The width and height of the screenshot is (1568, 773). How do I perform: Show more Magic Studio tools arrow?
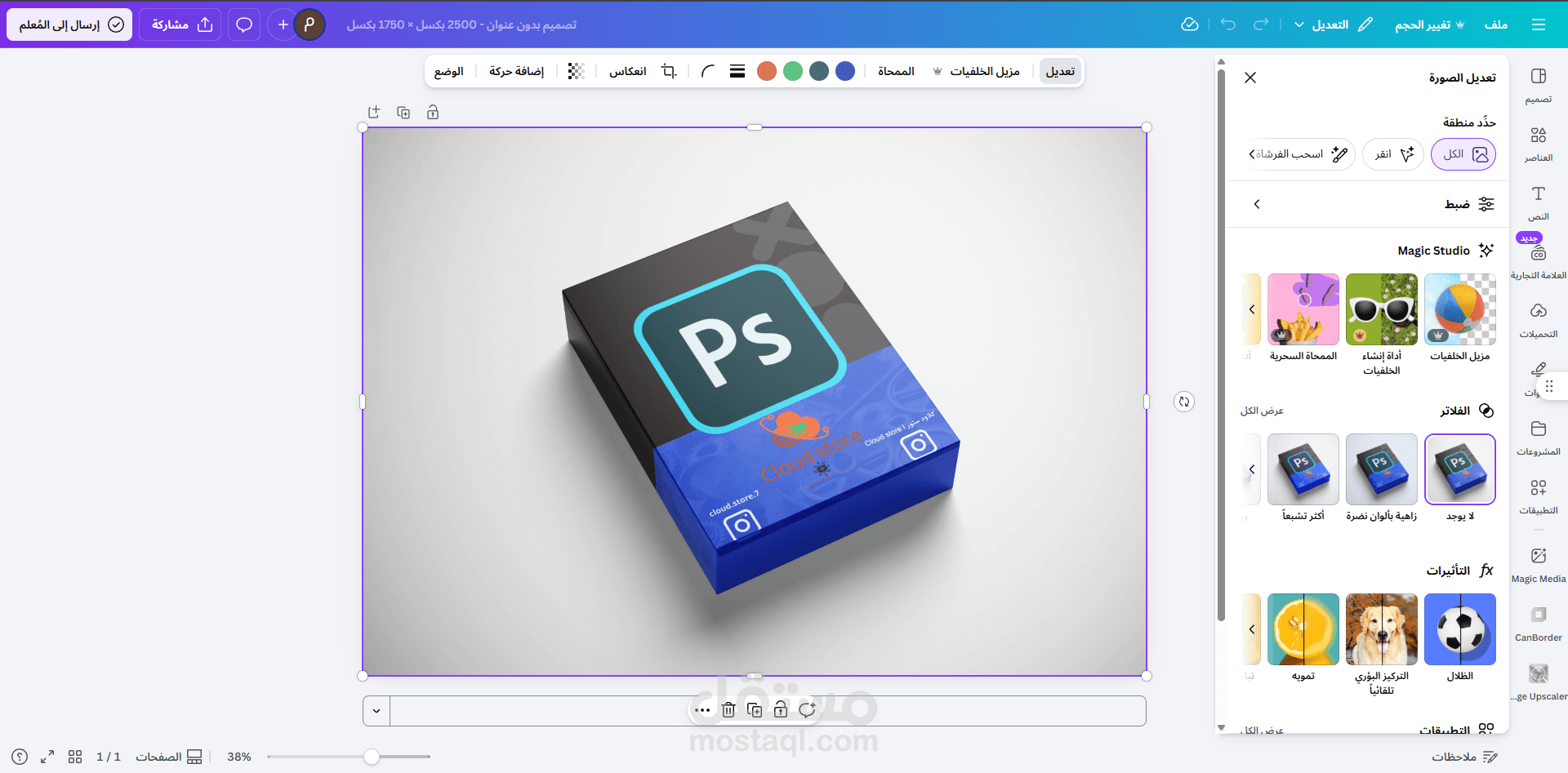[x=1252, y=309]
